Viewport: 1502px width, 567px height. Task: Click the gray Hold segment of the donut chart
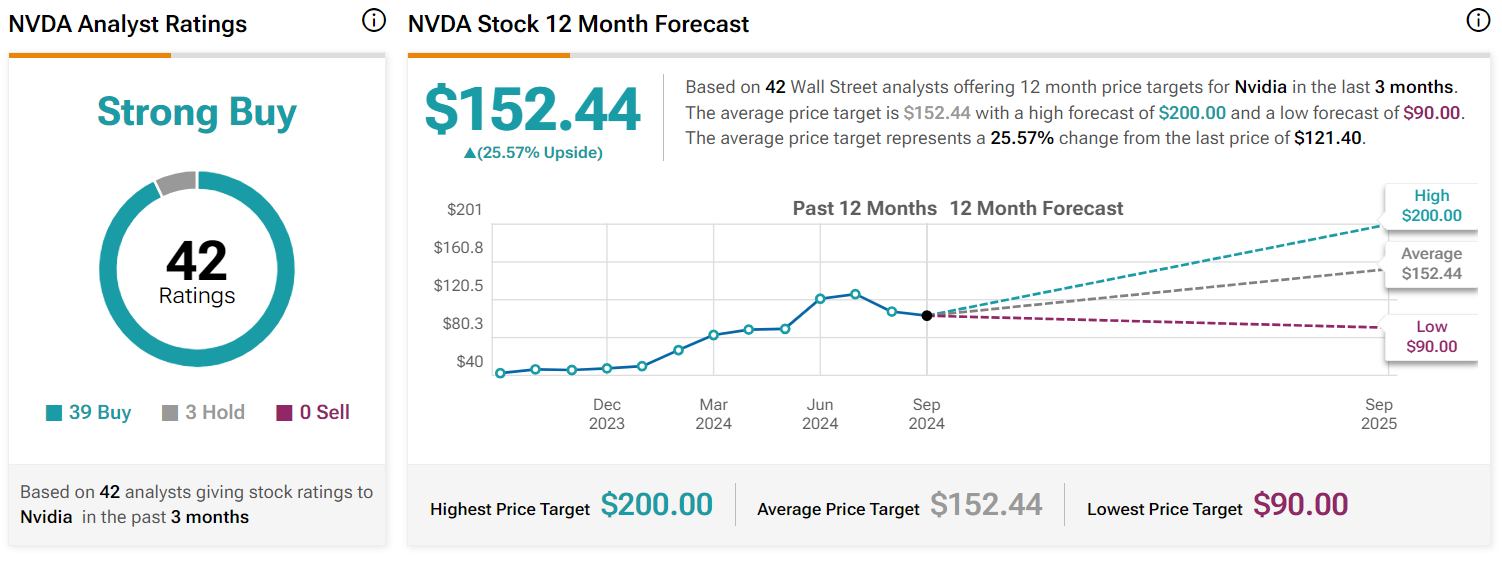[176, 183]
